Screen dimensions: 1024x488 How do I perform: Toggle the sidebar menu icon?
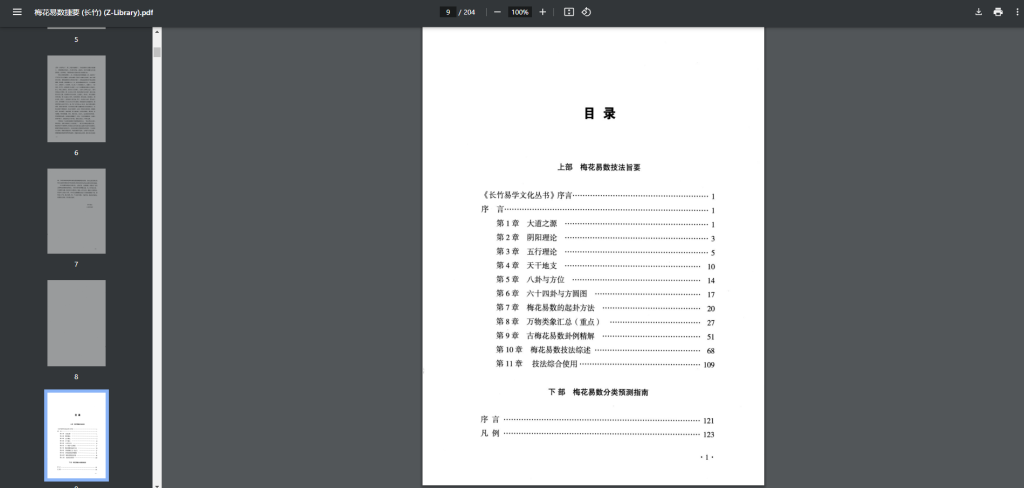[17, 12]
